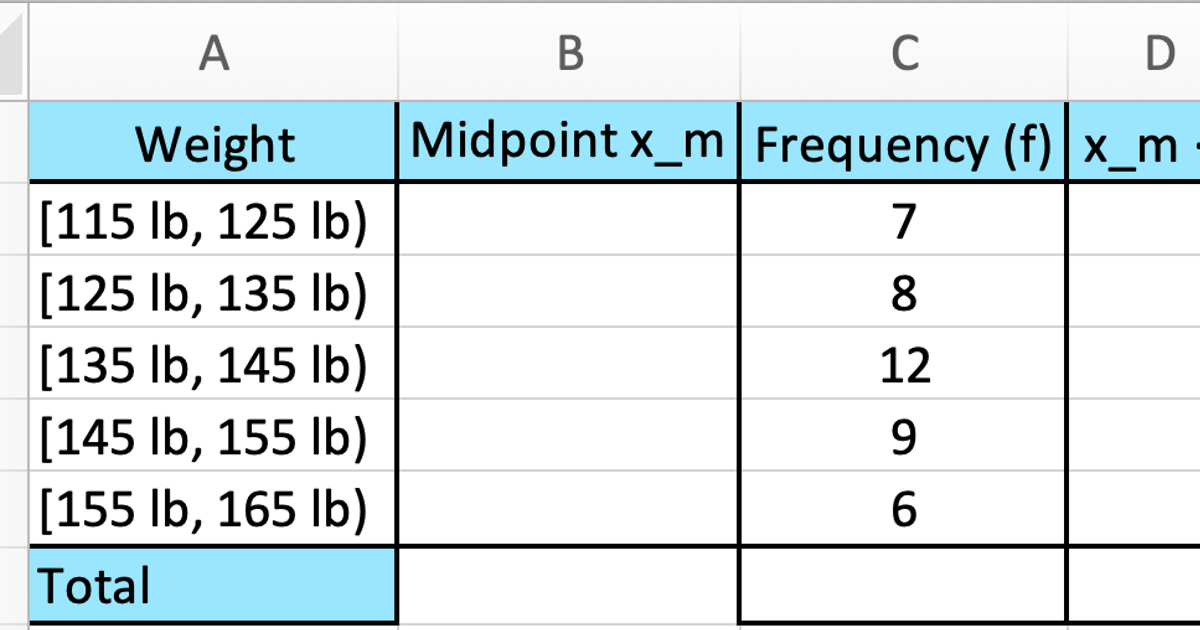Select the Total label cell
The height and width of the screenshot is (630, 1200).
pyautogui.click(x=213, y=585)
